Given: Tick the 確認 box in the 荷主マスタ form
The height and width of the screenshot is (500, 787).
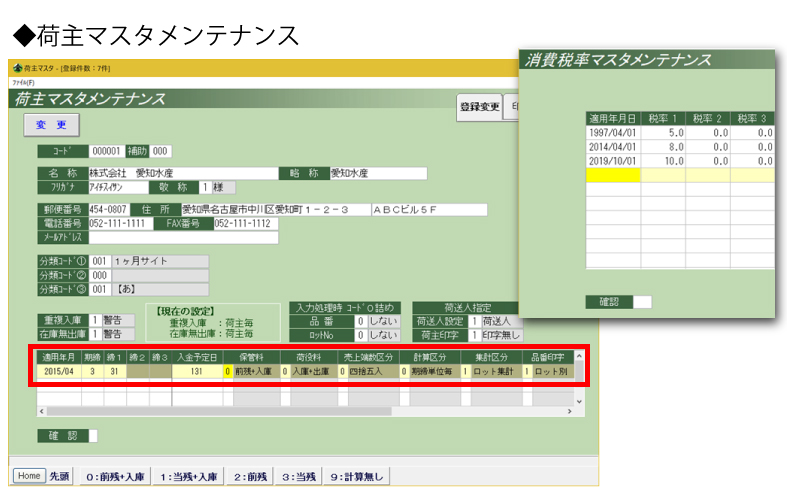Looking at the screenshot, I should pos(93,435).
